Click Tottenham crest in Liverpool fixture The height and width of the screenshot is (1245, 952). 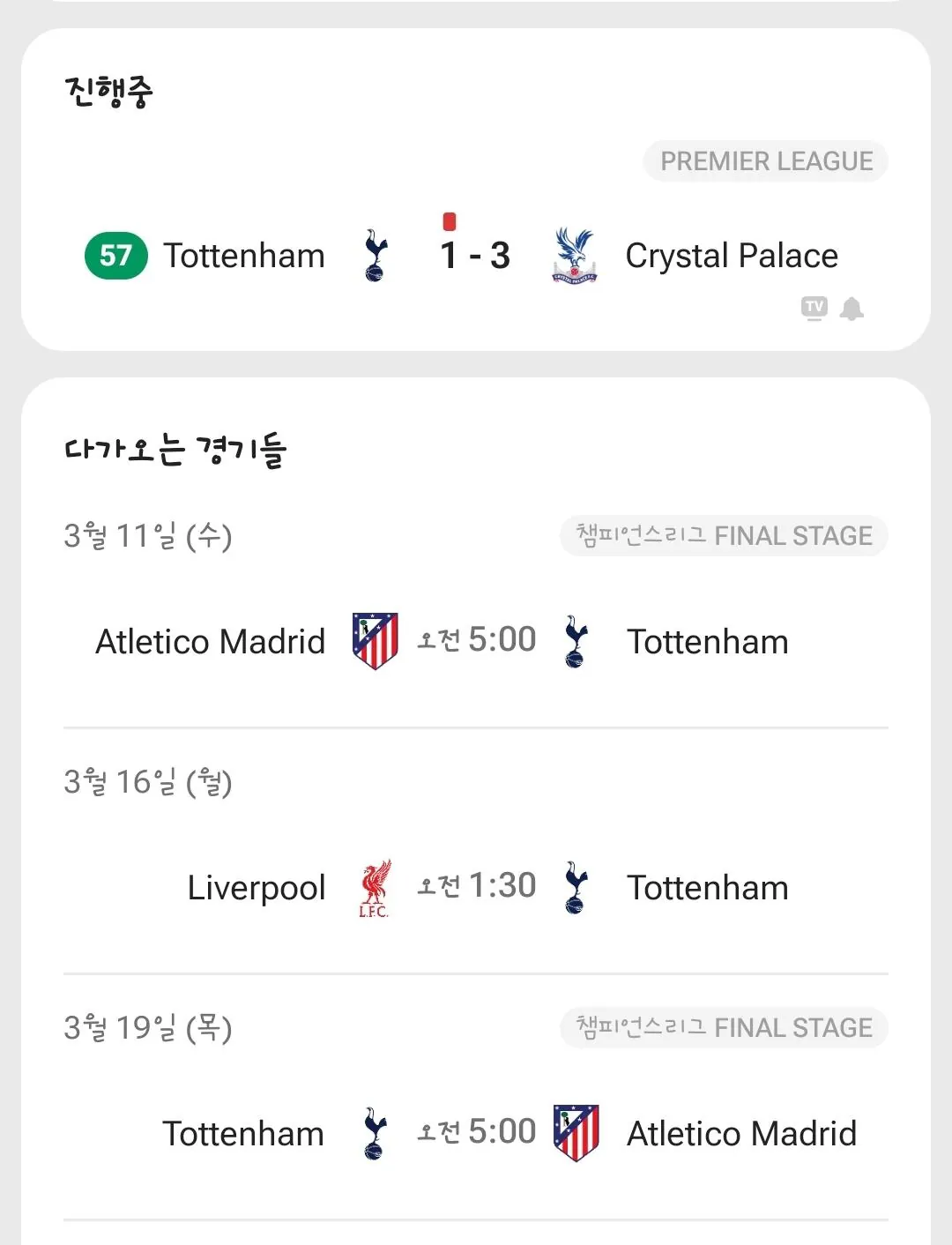click(576, 888)
